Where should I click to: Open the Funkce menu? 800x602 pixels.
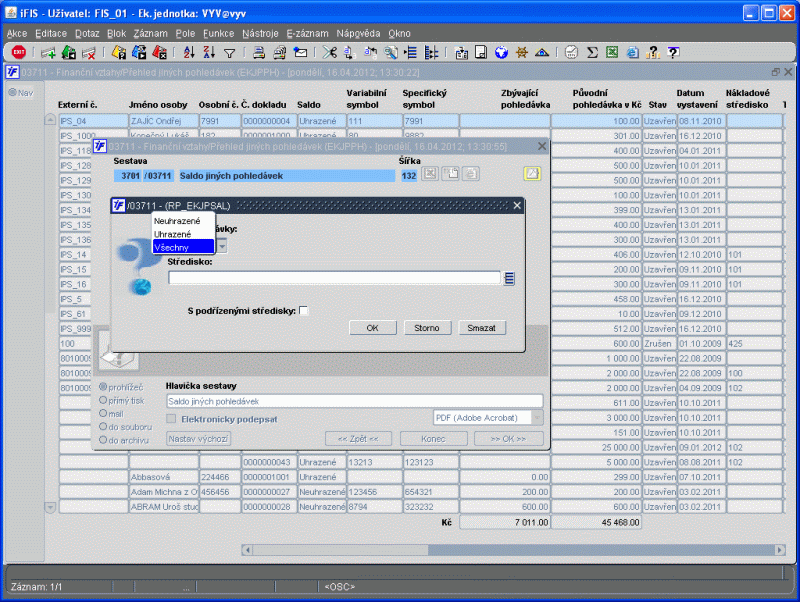[x=218, y=34]
